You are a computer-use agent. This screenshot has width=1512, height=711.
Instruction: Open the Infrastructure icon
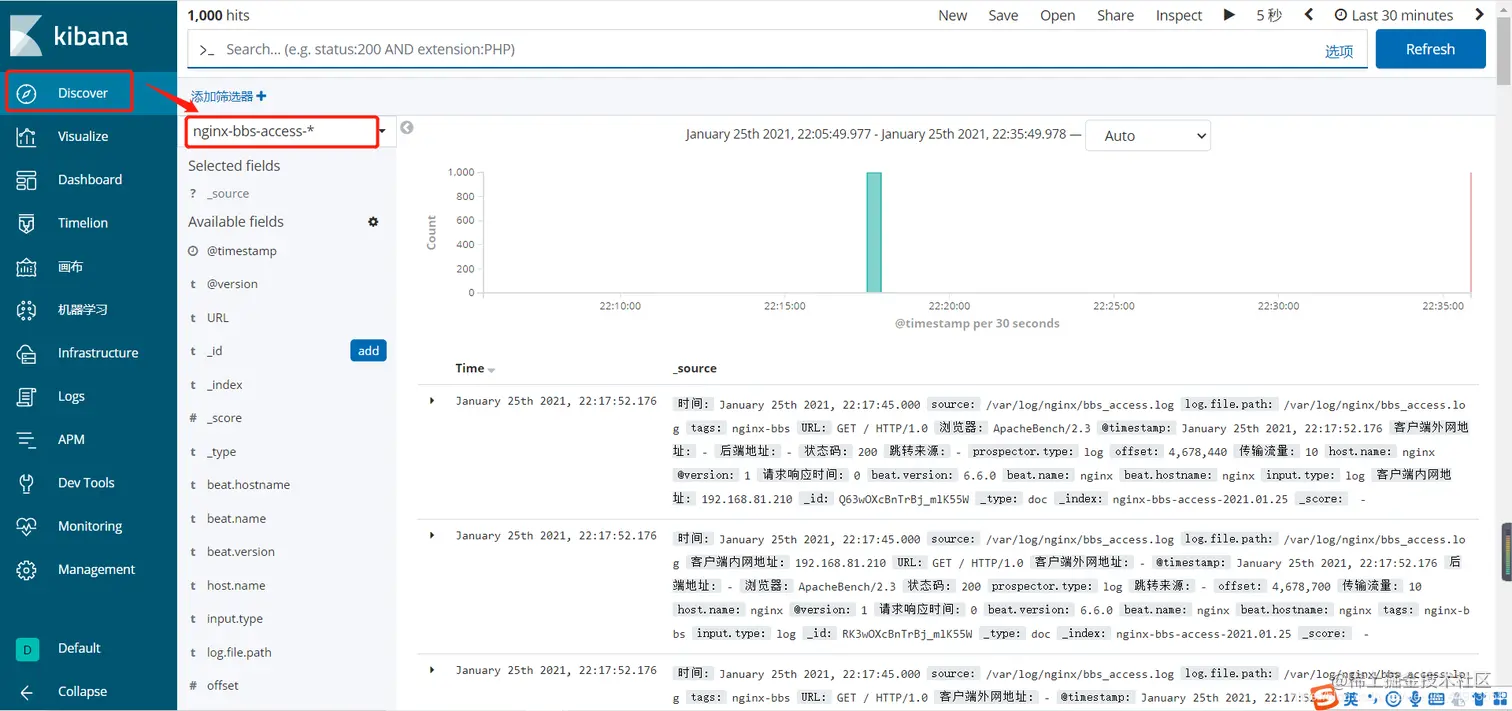coord(27,353)
